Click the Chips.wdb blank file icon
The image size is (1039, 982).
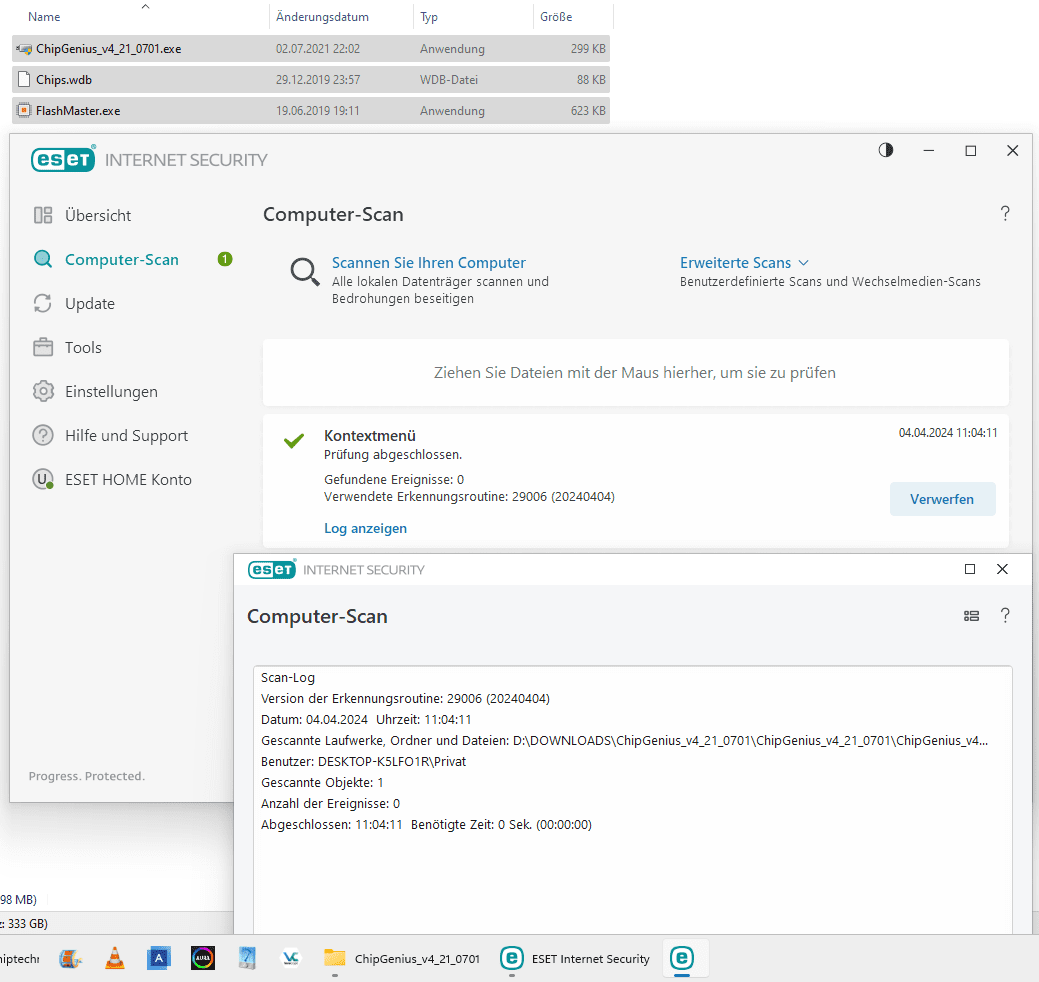[x=24, y=80]
